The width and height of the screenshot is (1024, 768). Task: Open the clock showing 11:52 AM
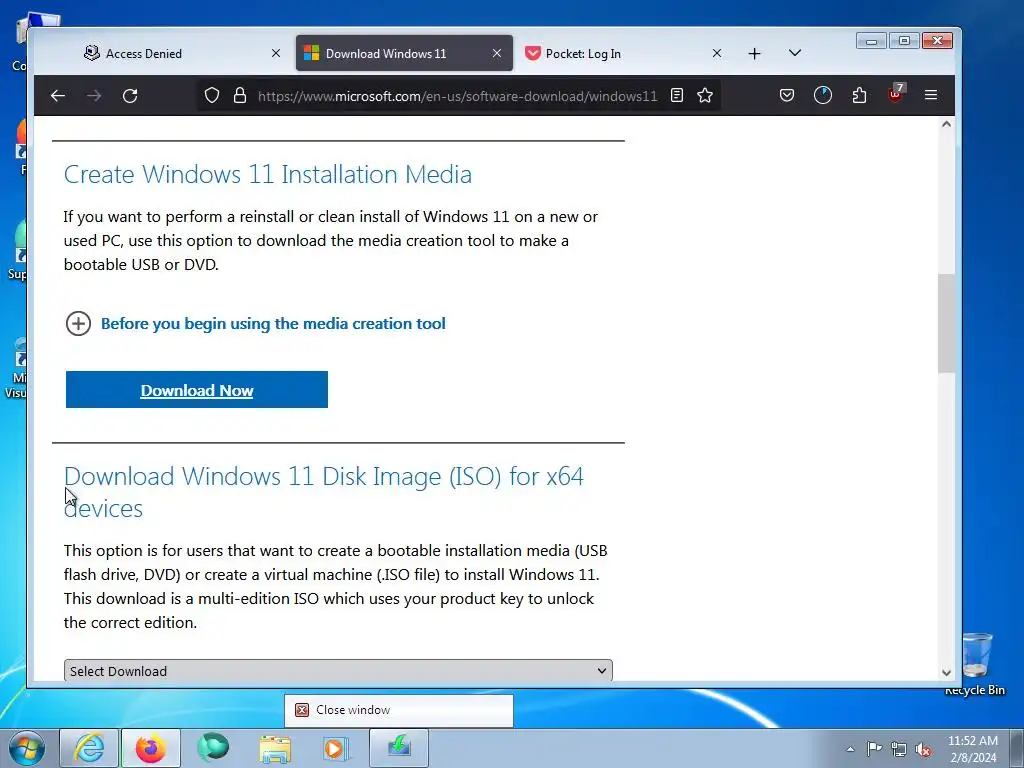[x=972, y=749]
